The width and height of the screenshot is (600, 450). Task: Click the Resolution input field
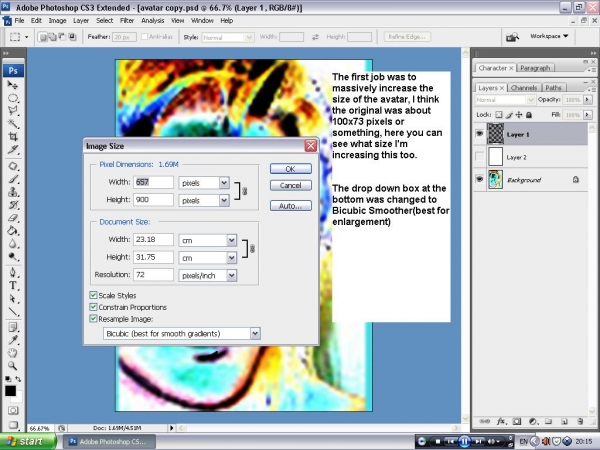click(x=153, y=275)
